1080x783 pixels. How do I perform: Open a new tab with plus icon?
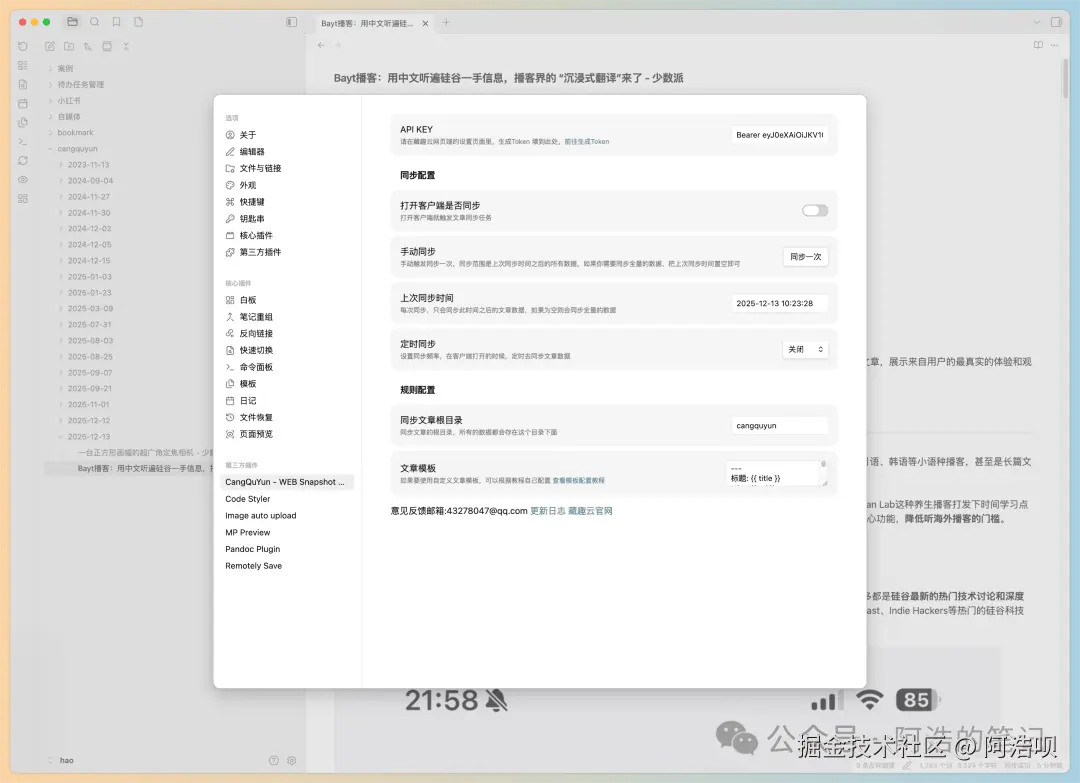click(446, 22)
